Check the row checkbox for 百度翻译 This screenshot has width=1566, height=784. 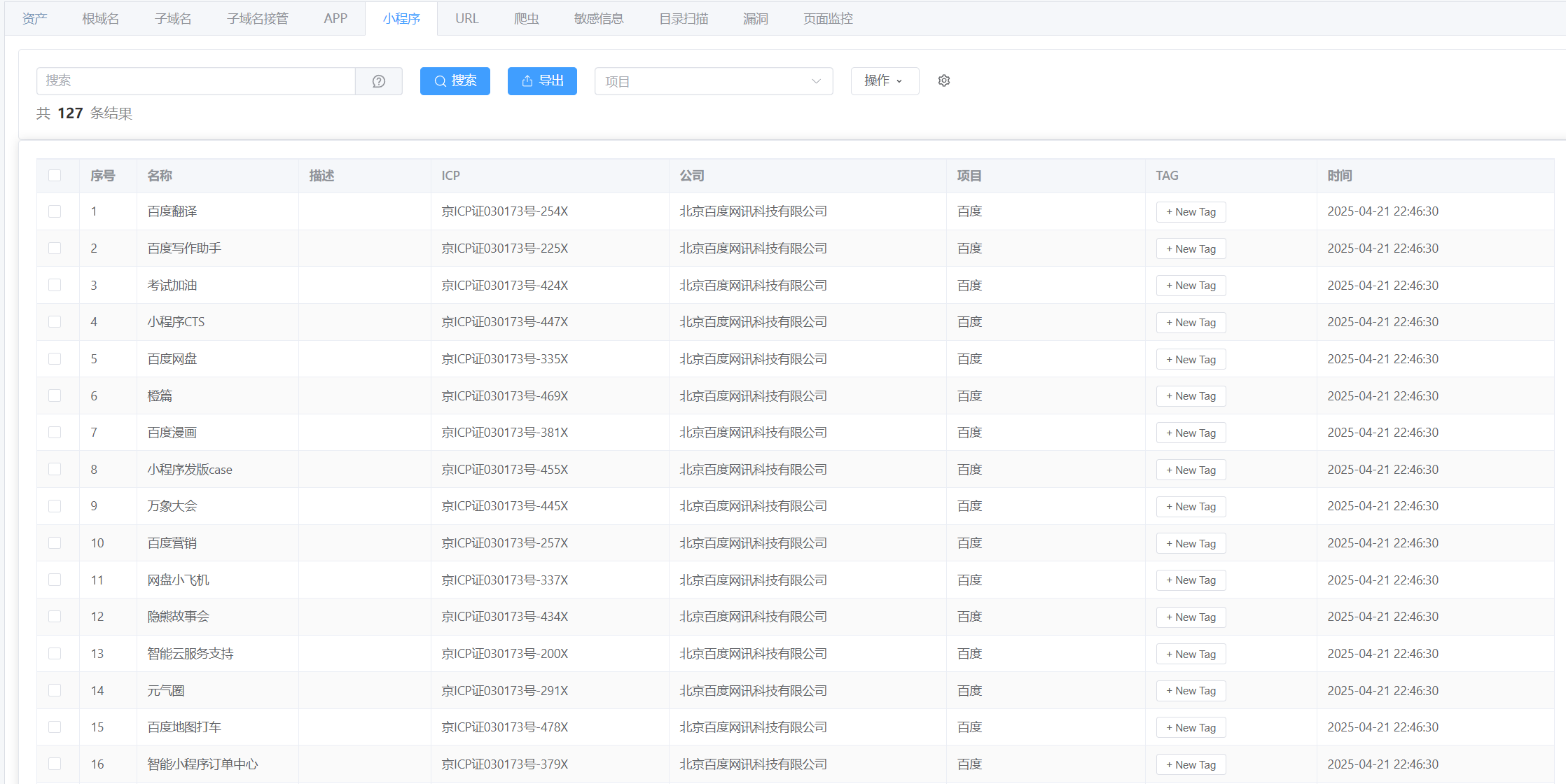pyautogui.click(x=55, y=211)
